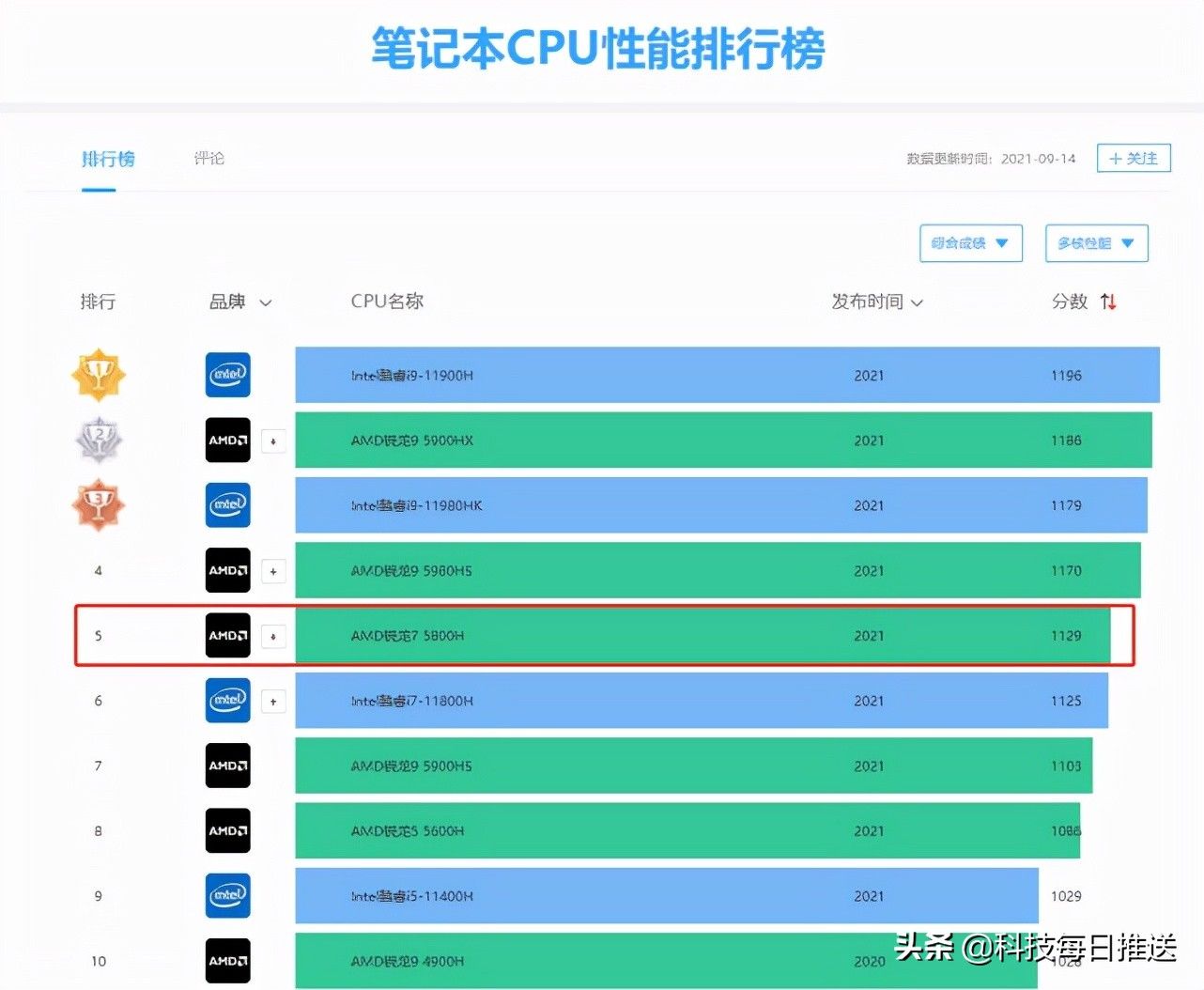Screen dimensions: 1204x990
Task: Toggle score sort order arrows next to 分数
Action: coord(1108,302)
